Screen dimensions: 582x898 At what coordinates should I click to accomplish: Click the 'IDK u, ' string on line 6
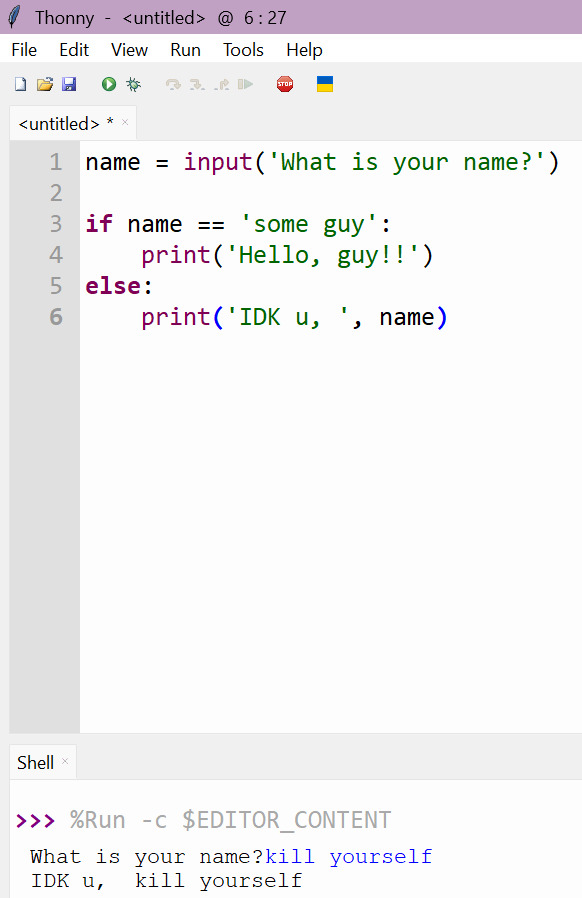tap(288, 317)
